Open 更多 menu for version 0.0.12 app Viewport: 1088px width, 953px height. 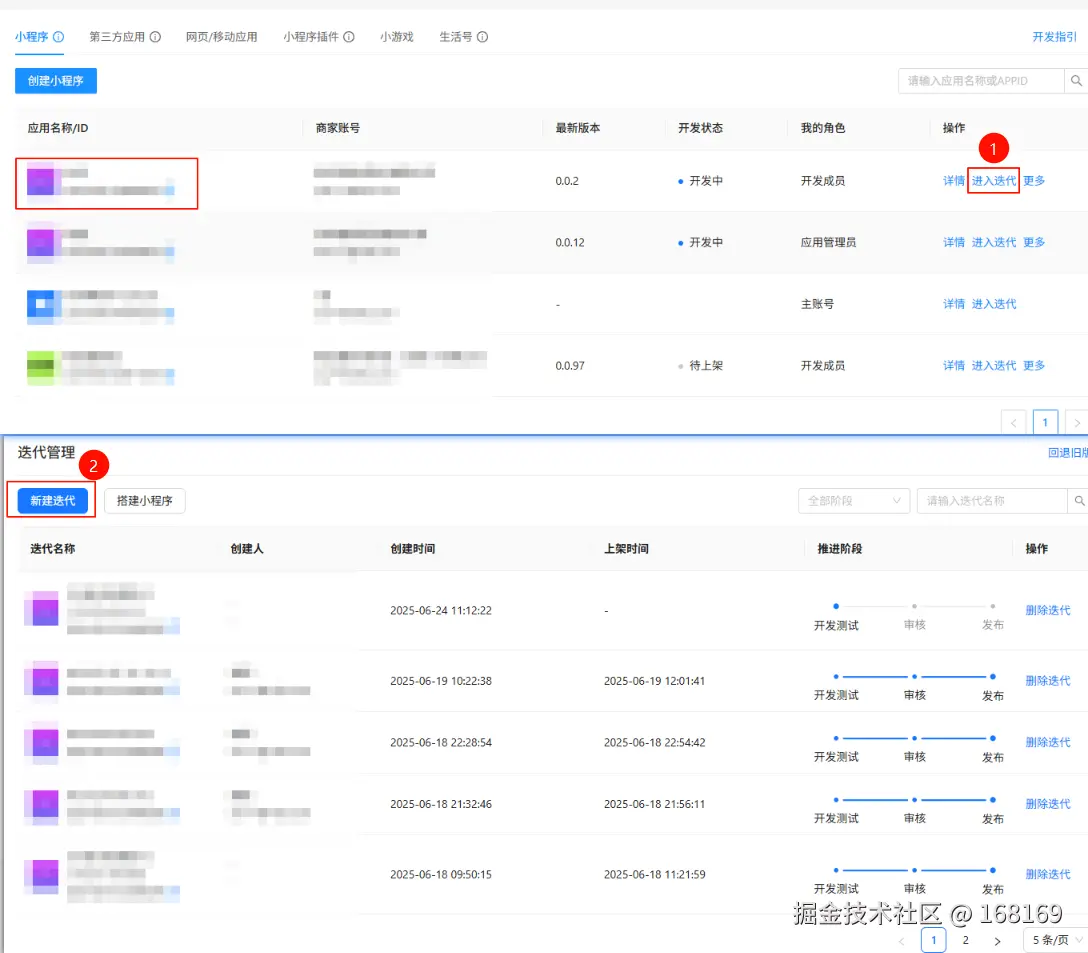point(1034,242)
